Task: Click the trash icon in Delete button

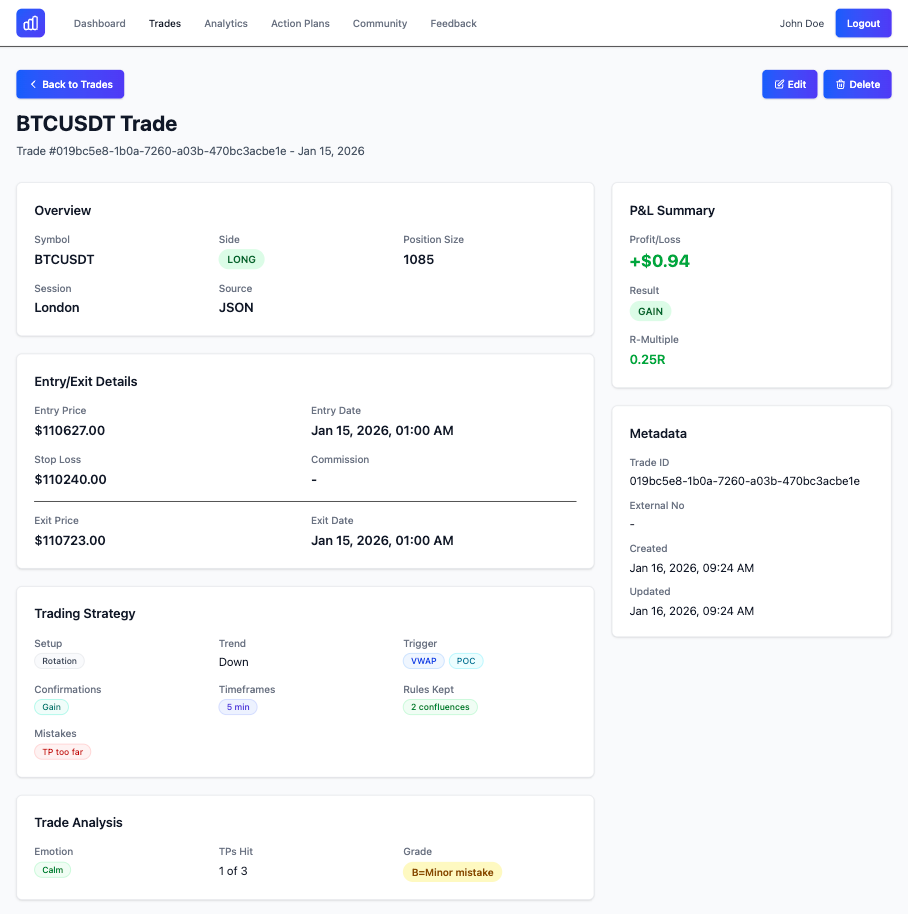Action: click(x=840, y=85)
